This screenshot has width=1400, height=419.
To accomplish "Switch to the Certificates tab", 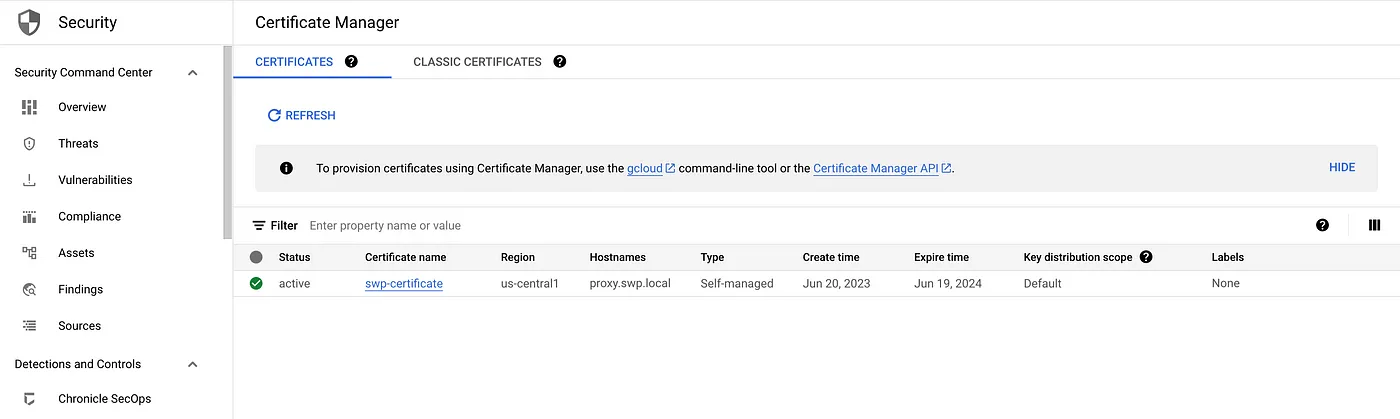I will [294, 61].
